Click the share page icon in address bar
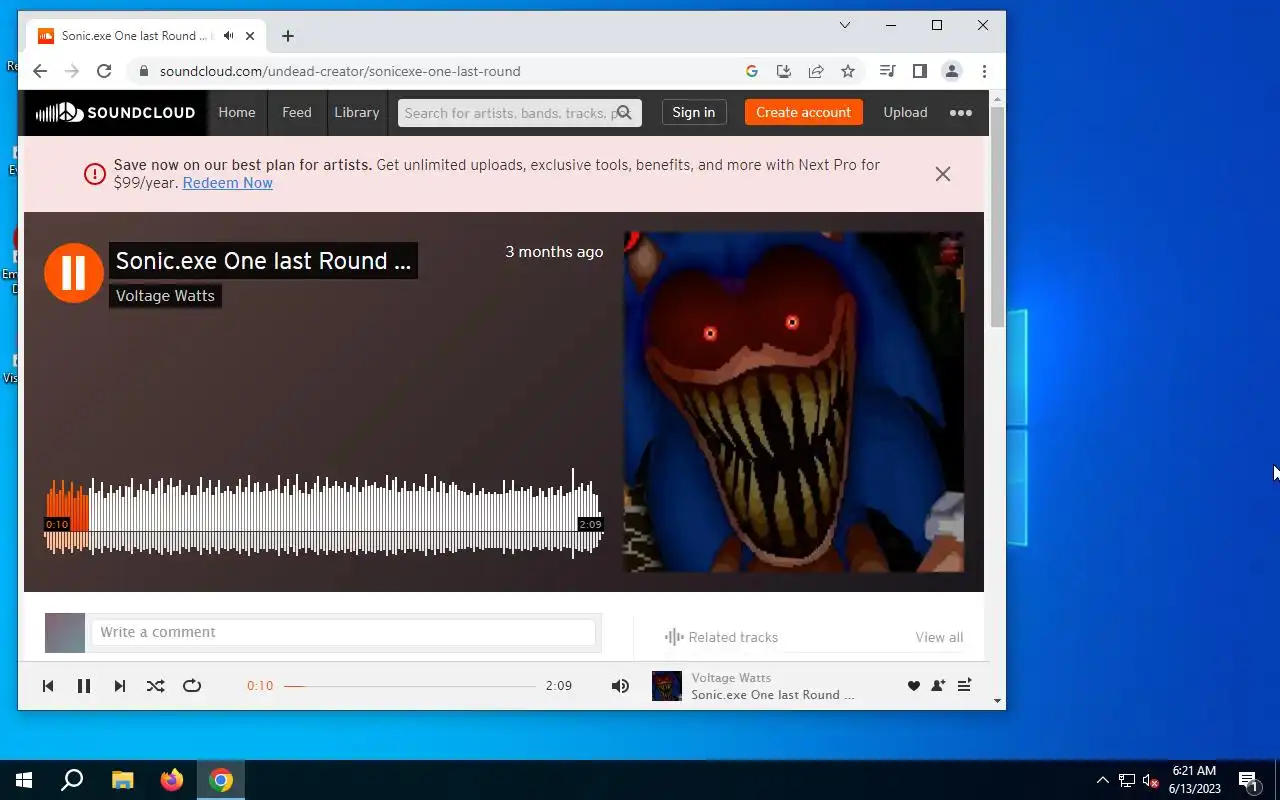This screenshot has height=800, width=1280. tap(816, 71)
